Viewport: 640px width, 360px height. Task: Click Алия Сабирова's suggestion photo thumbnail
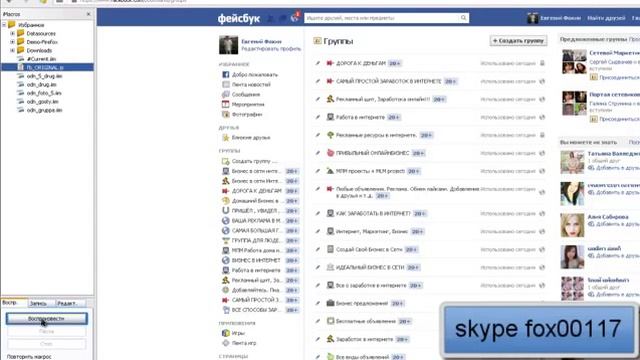pyautogui.click(x=572, y=225)
